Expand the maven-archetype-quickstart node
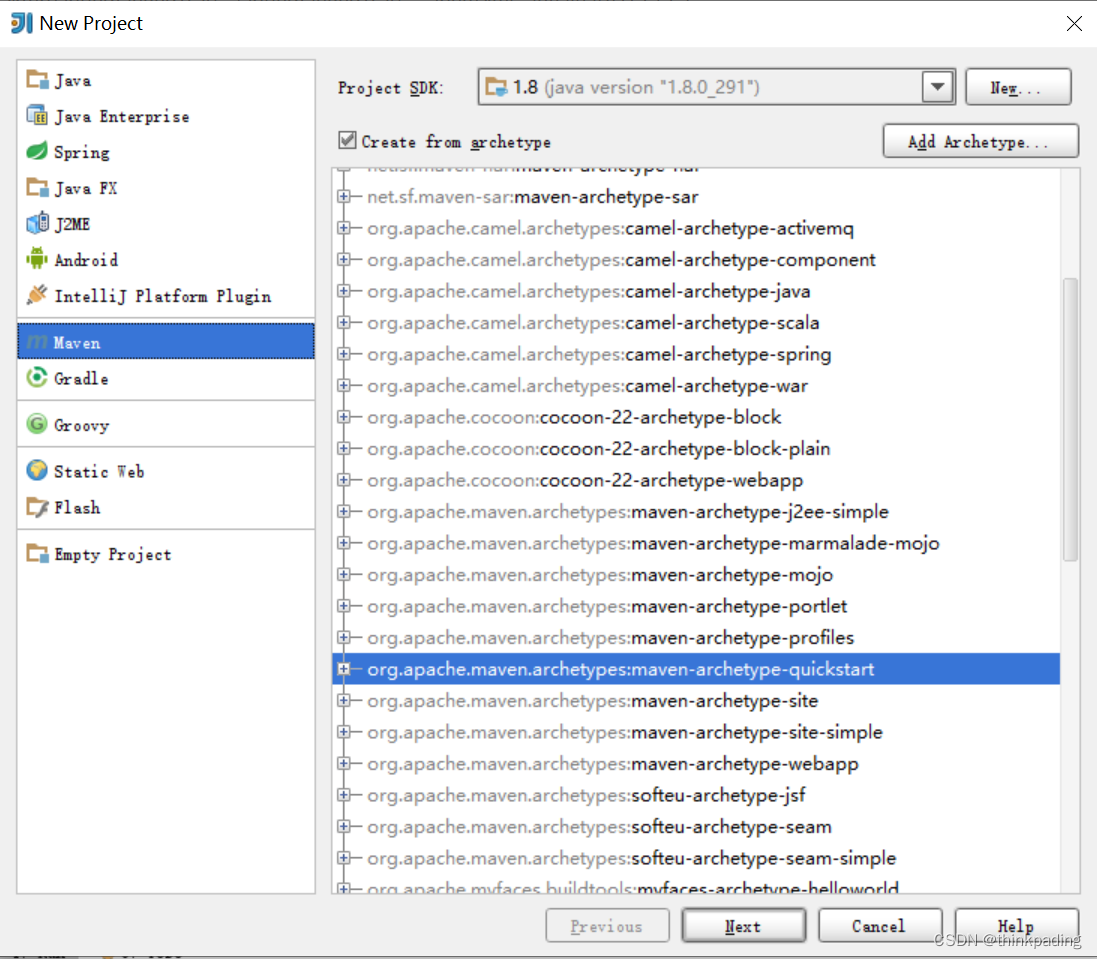The image size is (1097, 959). [x=344, y=669]
